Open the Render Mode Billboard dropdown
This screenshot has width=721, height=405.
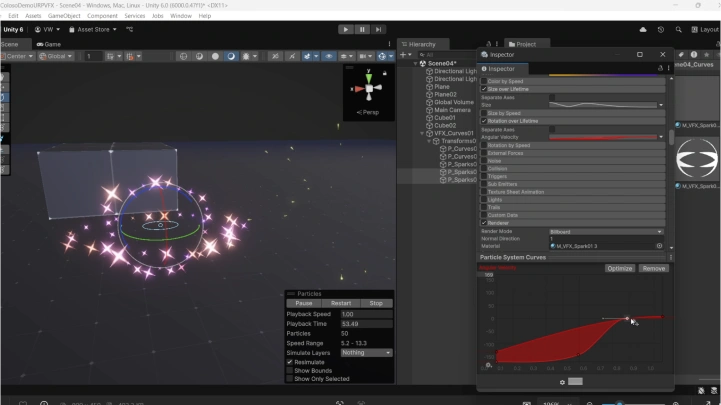pos(606,232)
